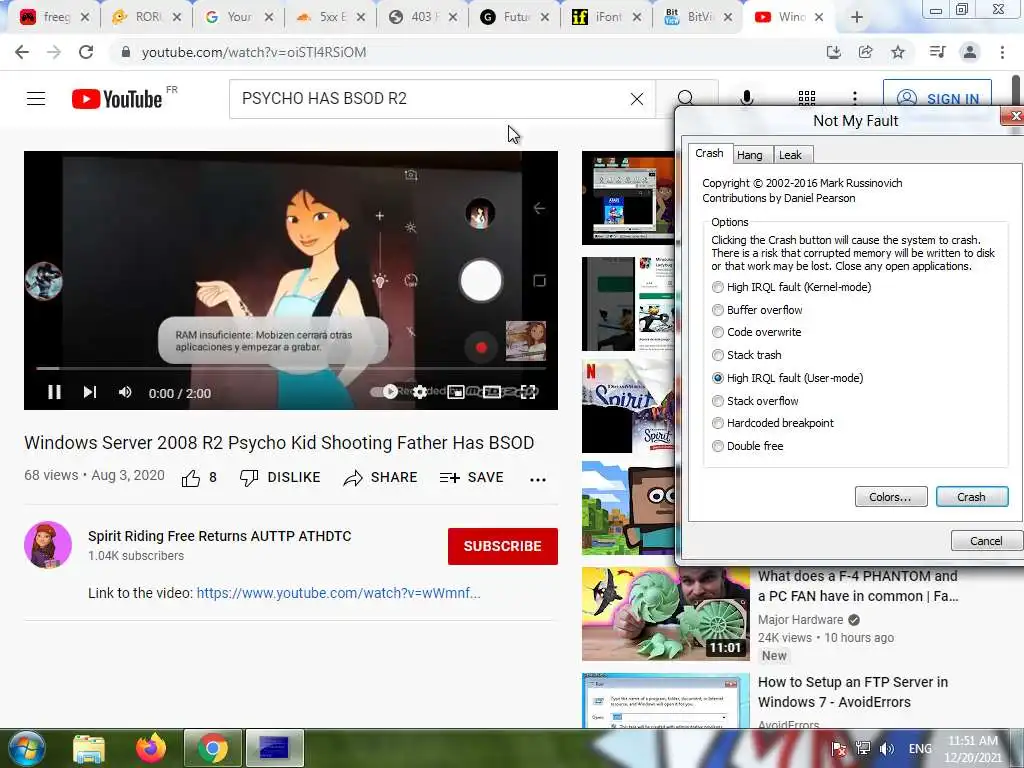Click the taskbar volume speaker icon
The image size is (1024, 768).
887,748
